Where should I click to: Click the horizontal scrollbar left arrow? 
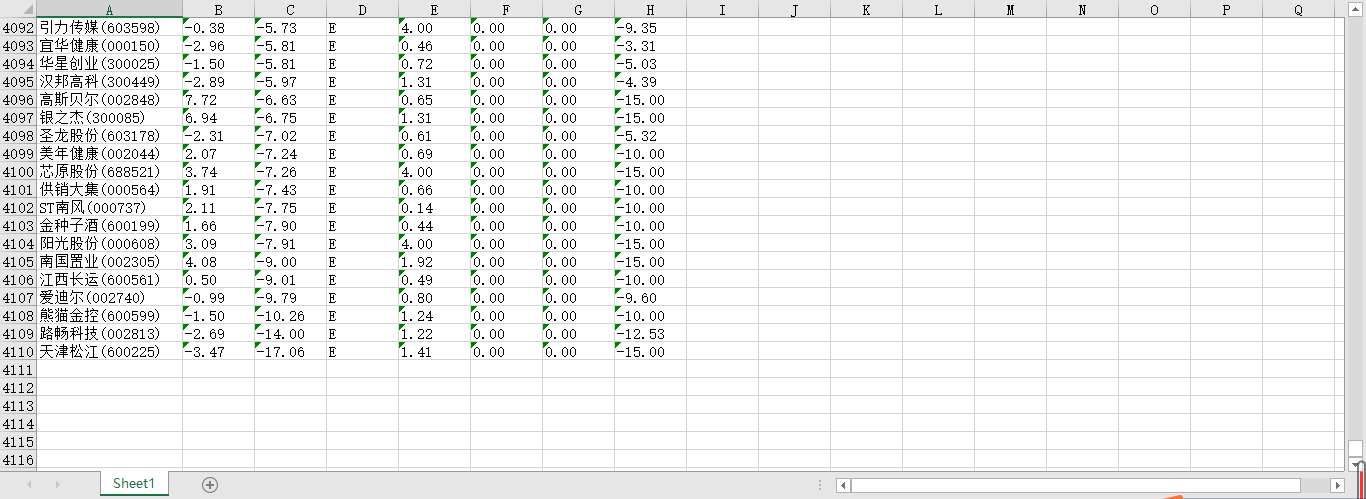844,485
